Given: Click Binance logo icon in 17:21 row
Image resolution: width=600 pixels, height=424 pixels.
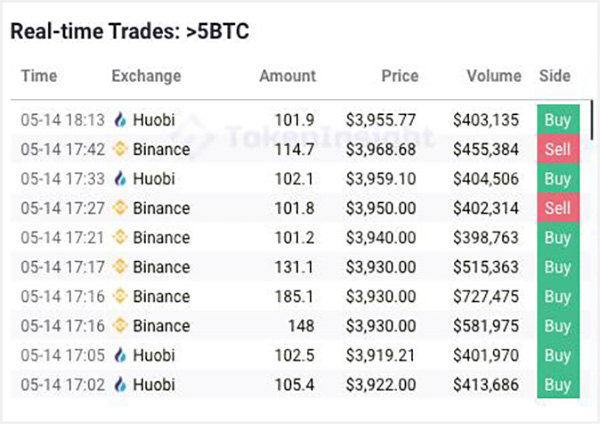Looking at the screenshot, I should 120,238.
